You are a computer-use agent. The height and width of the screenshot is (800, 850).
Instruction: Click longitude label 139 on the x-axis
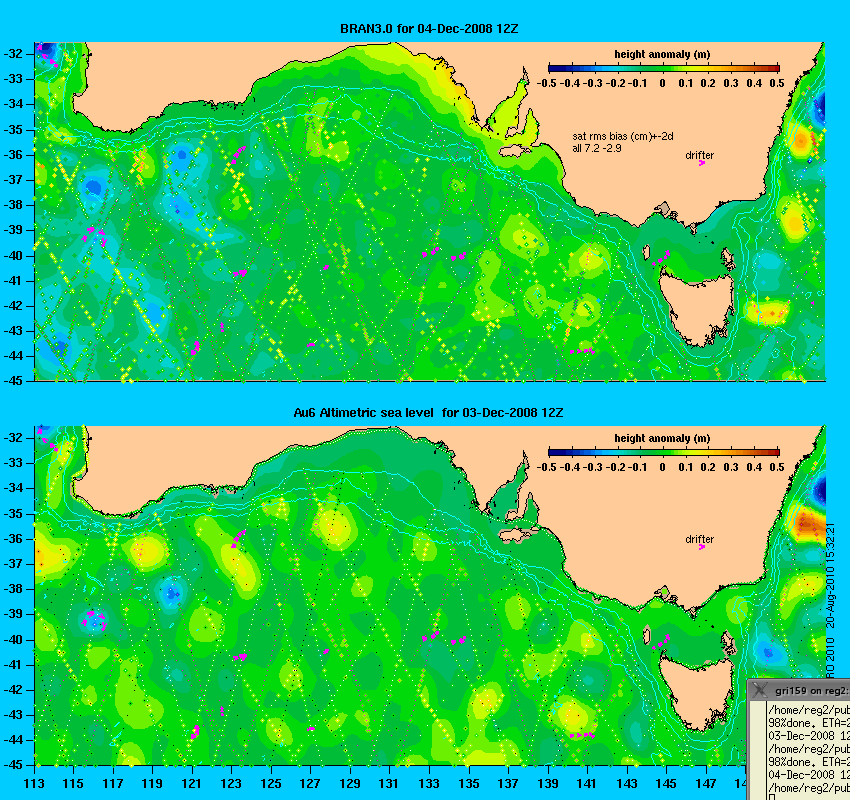tap(548, 784)
